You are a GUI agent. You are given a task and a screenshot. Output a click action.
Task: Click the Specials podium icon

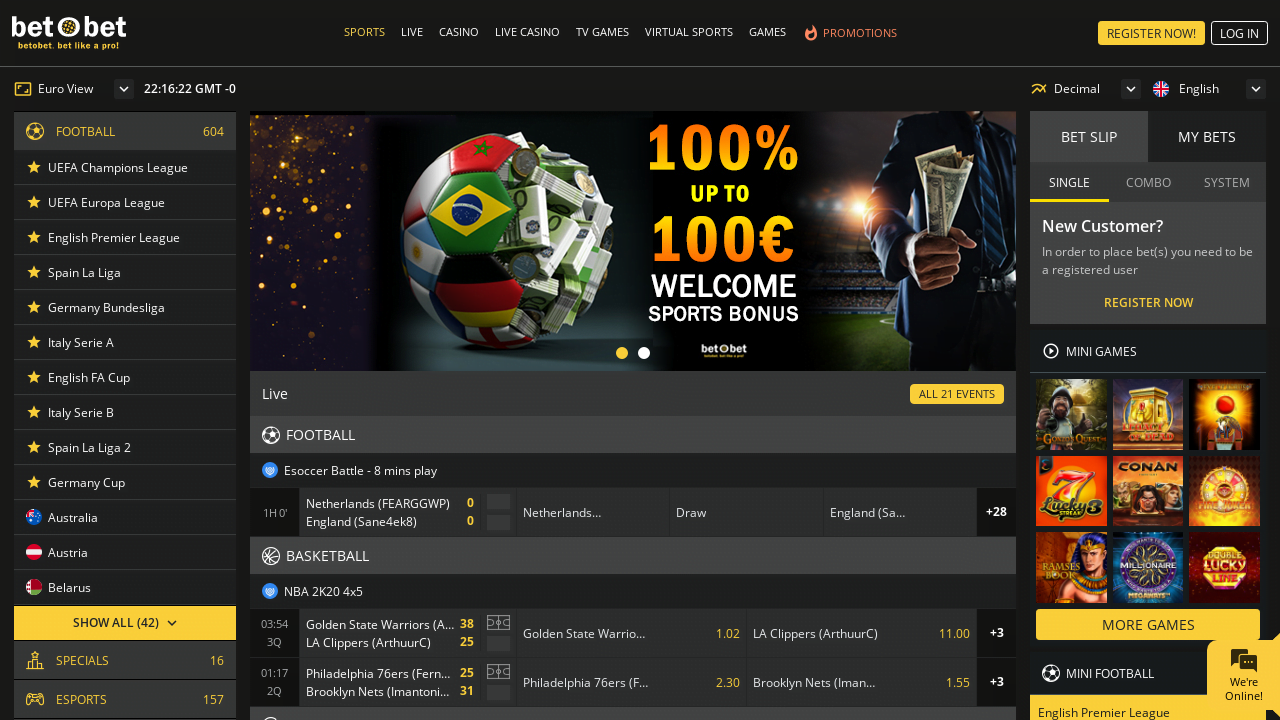click(35, 660)
